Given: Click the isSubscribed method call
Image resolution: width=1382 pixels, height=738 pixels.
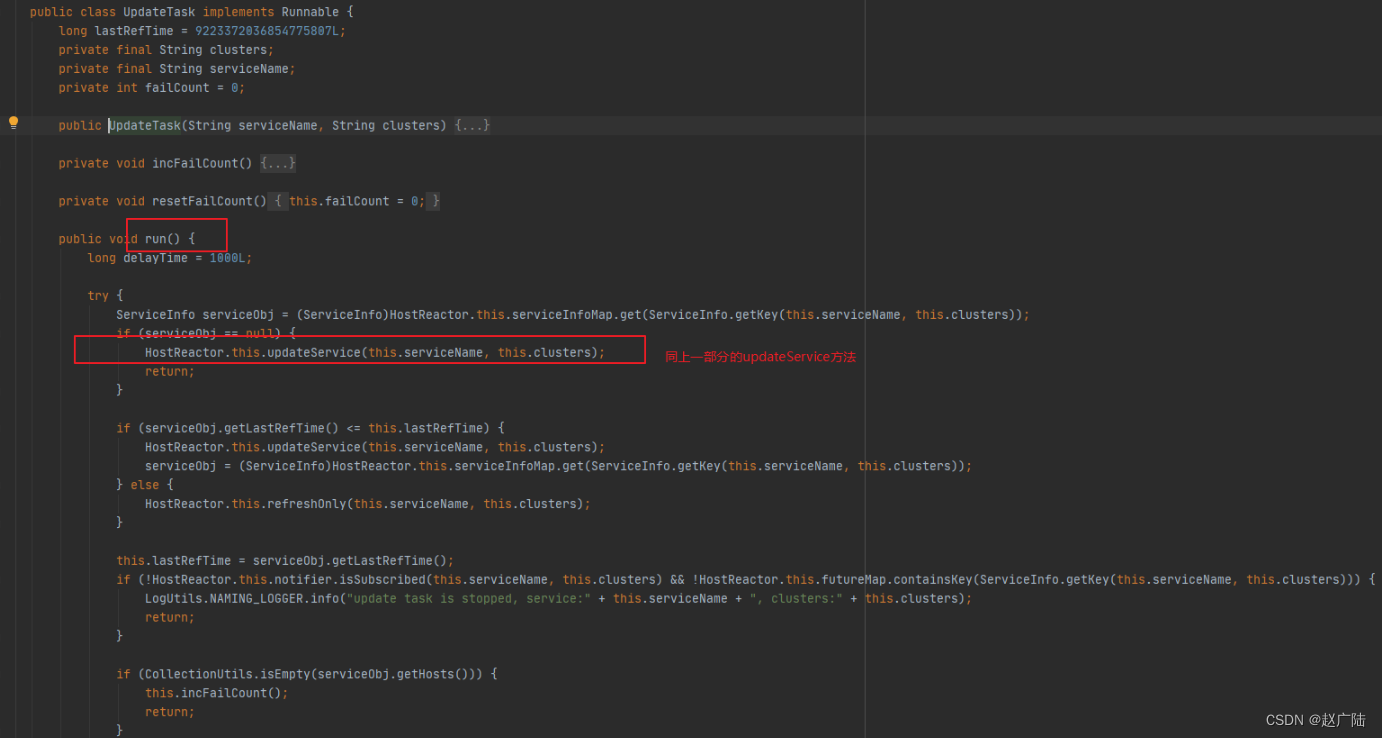Looking at the screenshot, I should pos(383,580).
